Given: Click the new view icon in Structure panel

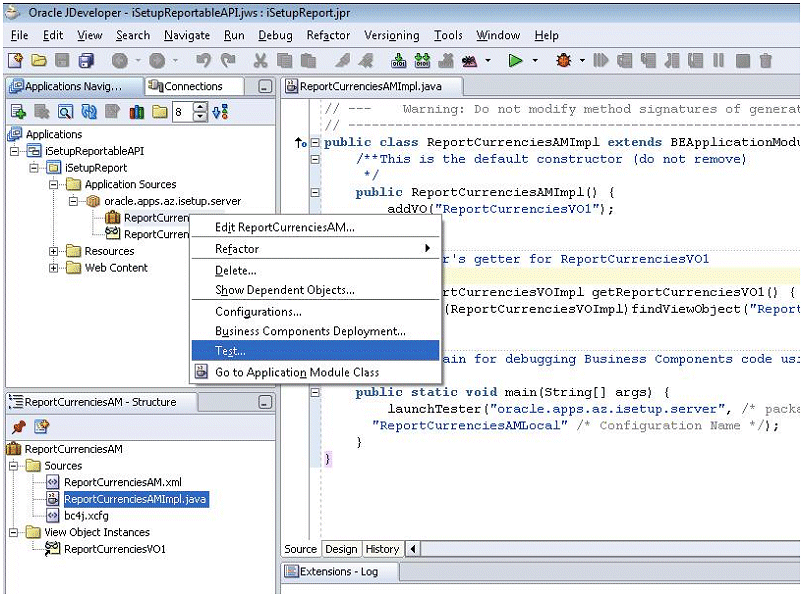Looking at the screenshot, I should click(42, 426).
